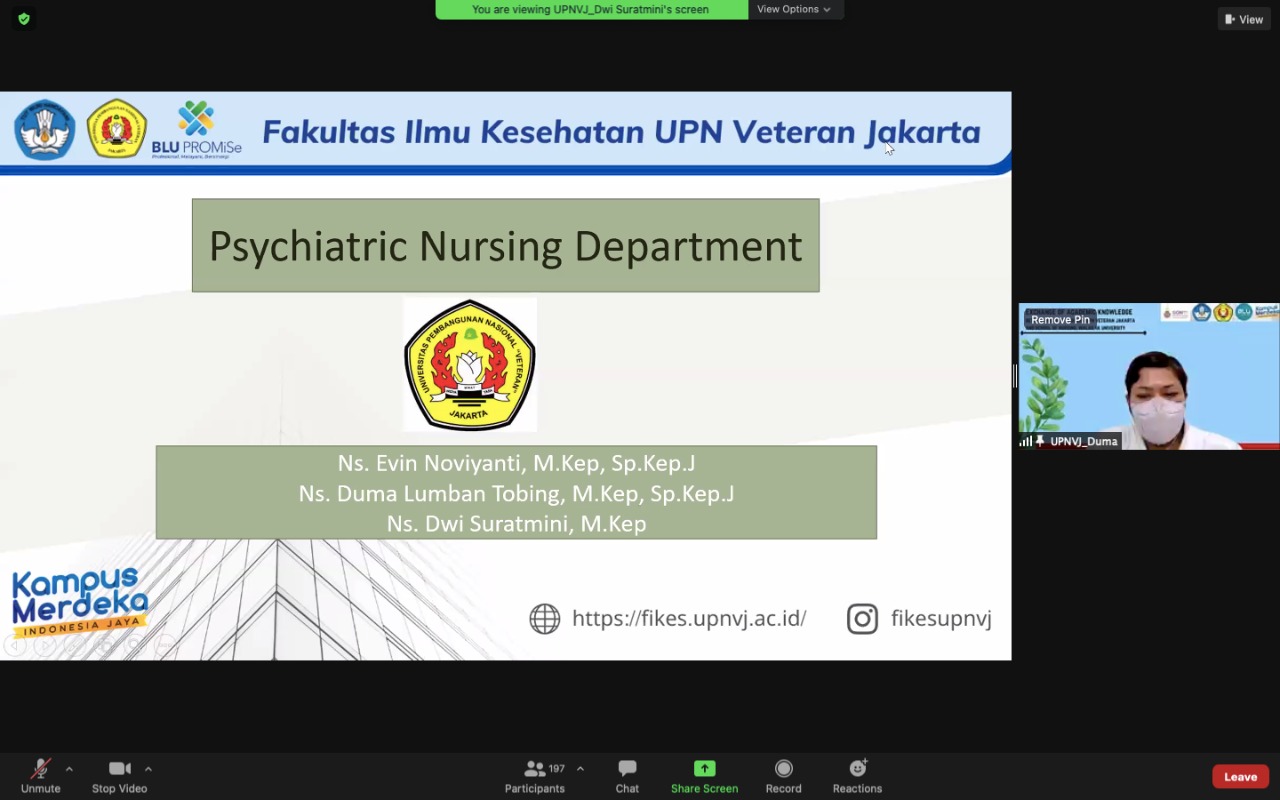Start recording with the Record button

[783, 776]
